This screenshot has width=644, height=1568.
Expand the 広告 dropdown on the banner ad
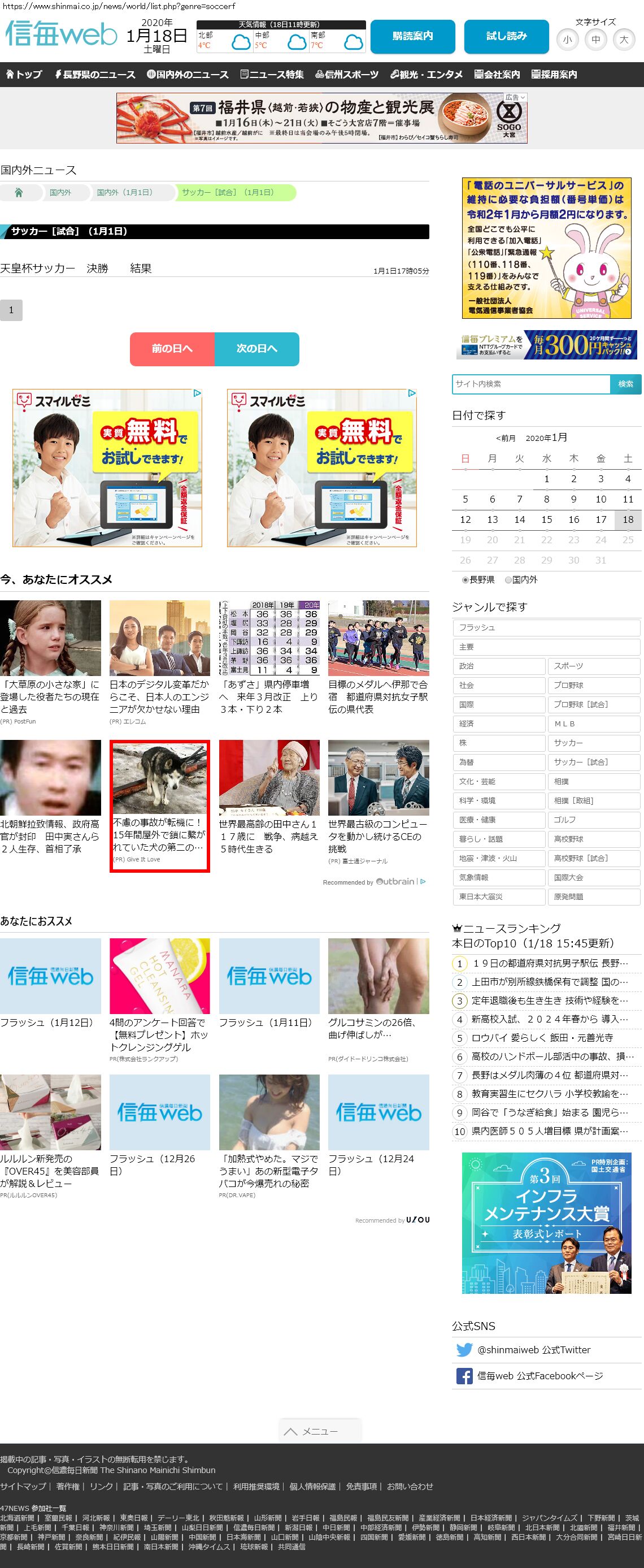pos(515,97)
